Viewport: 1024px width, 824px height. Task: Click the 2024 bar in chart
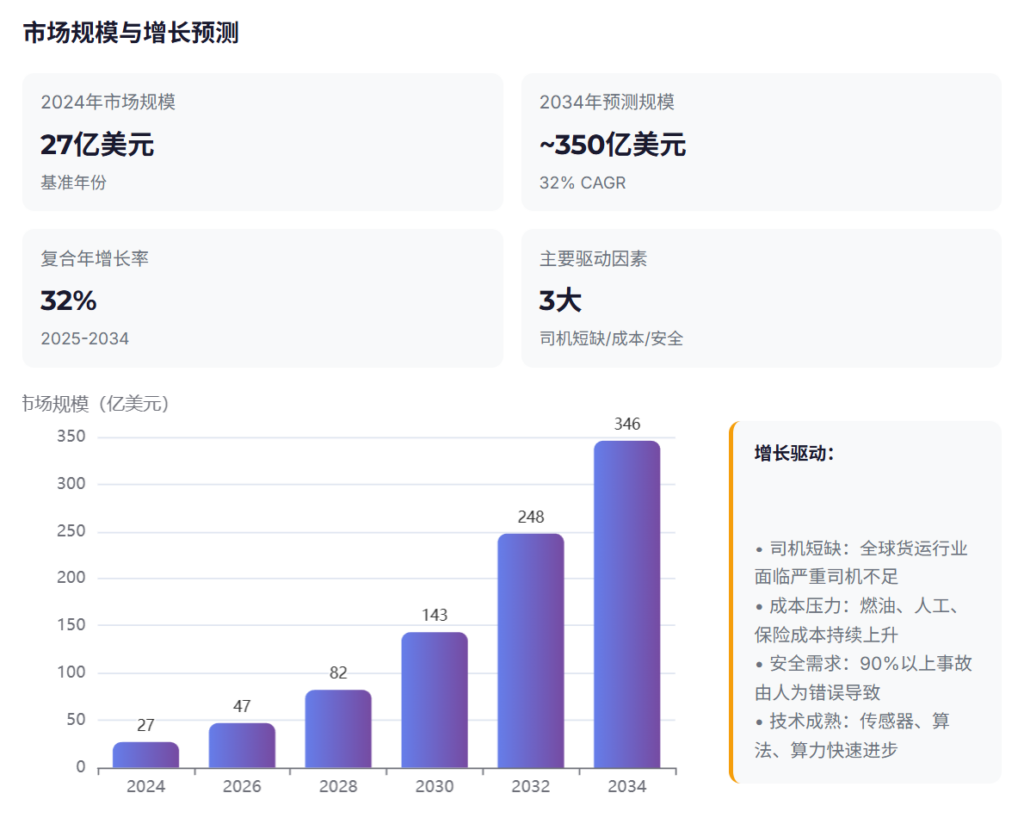(146, 755)
